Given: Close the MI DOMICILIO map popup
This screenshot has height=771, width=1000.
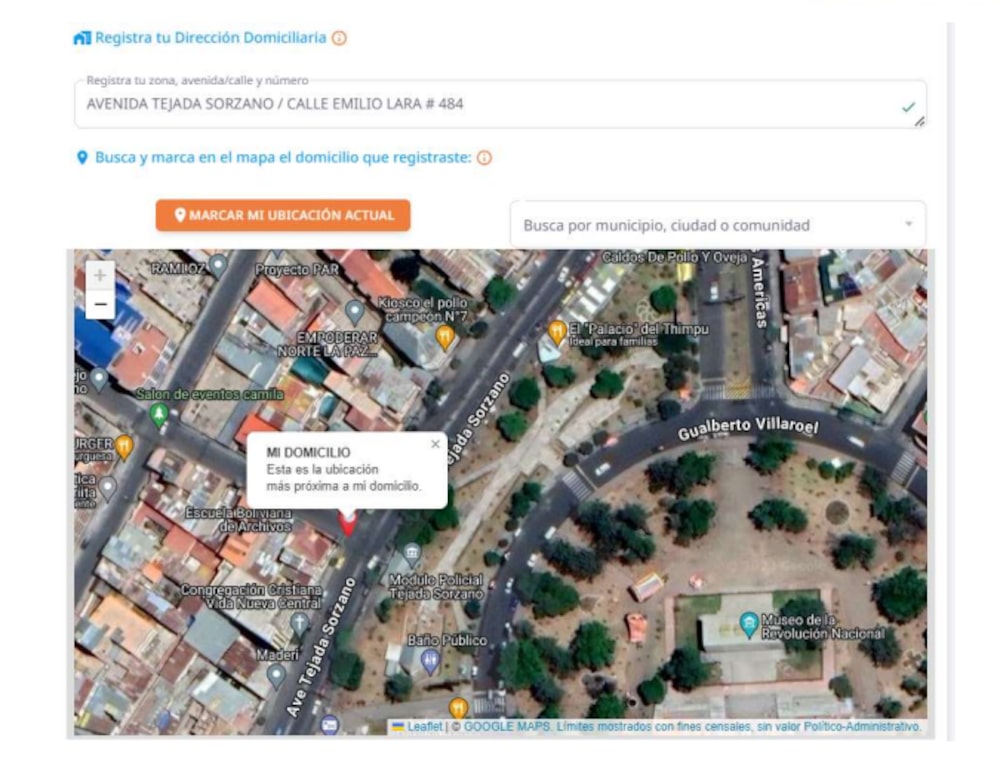Looking at the screenshot, I should pos(435,444).
